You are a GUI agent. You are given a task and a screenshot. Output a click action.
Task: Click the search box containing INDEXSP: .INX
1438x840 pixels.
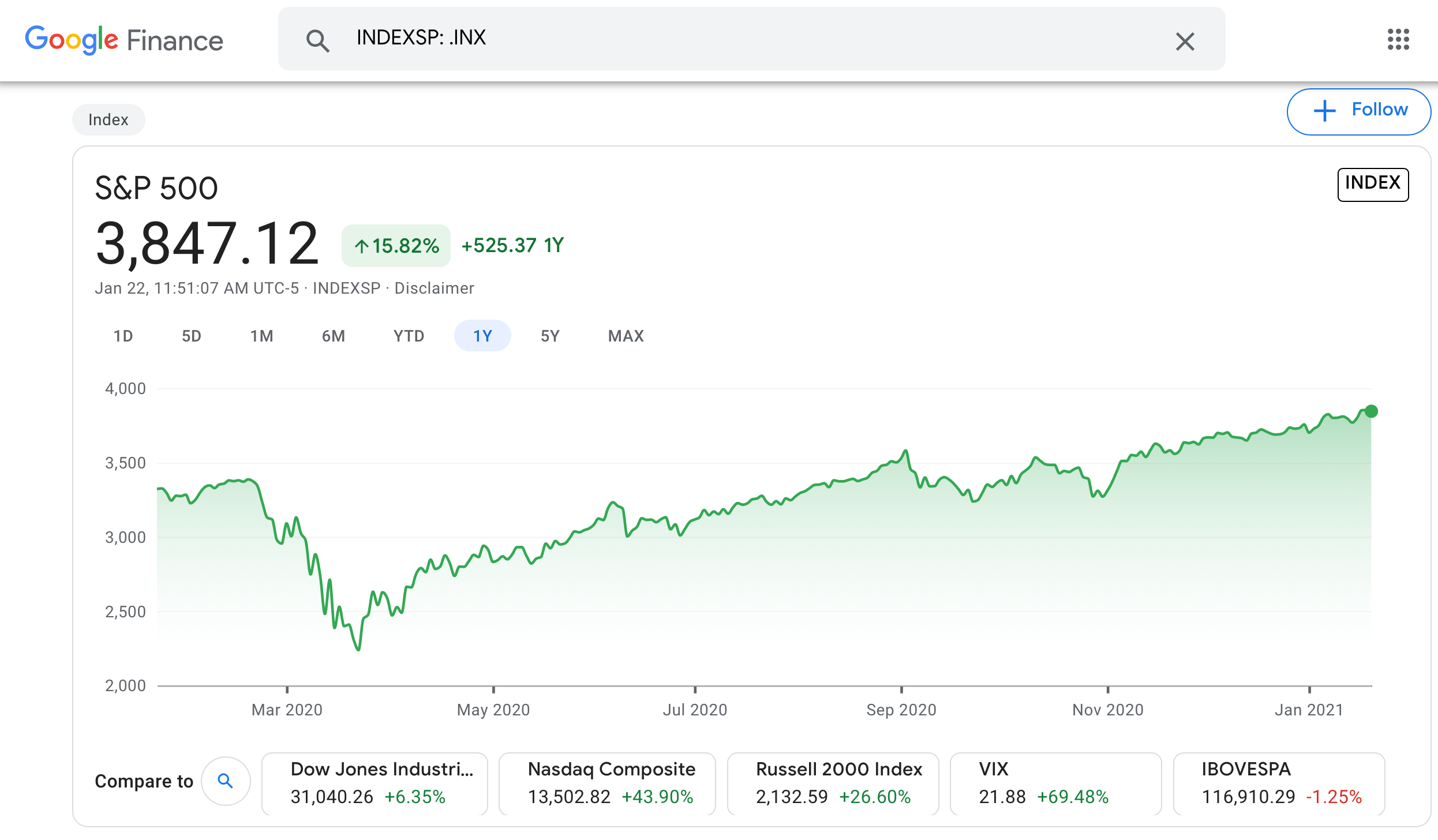tap(751, 39)
